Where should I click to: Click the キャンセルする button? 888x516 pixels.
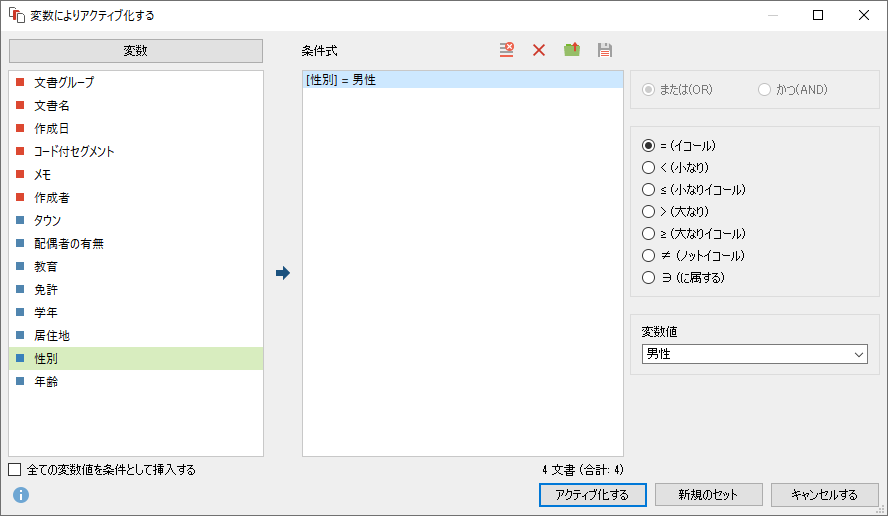(x=825, y=494)
